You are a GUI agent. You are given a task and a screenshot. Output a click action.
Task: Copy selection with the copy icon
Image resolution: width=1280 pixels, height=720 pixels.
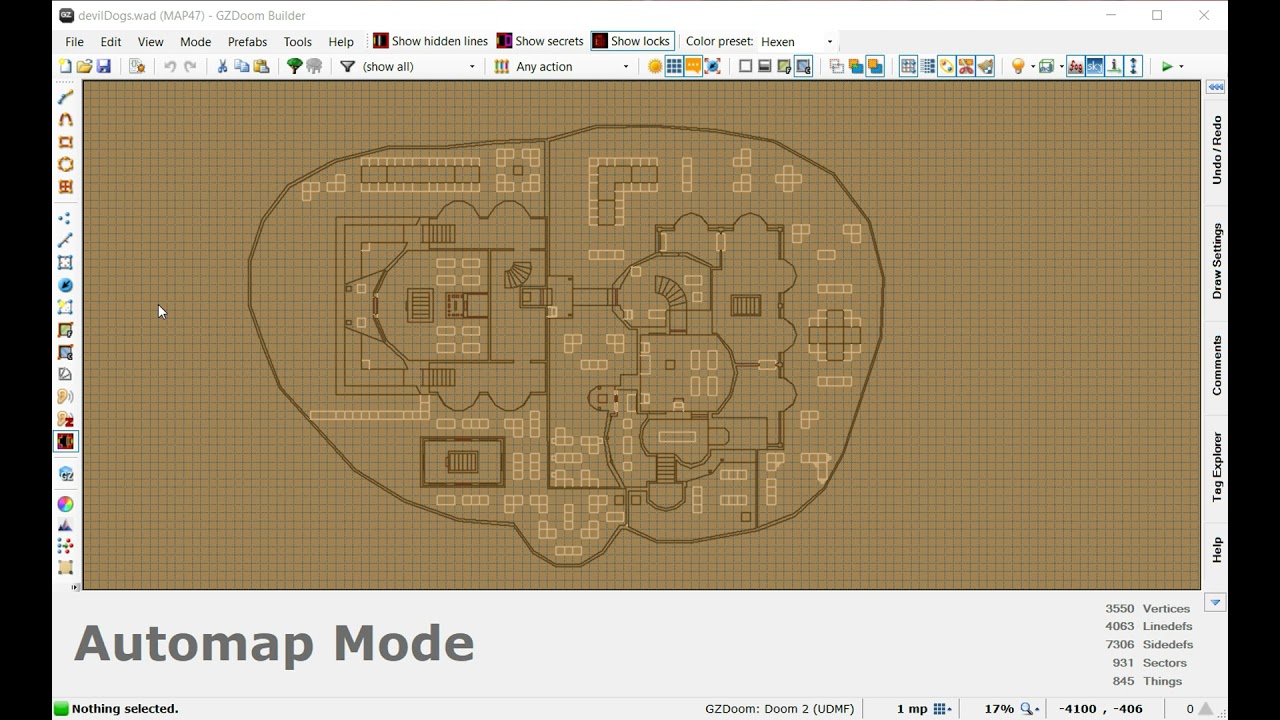point(241,66)
